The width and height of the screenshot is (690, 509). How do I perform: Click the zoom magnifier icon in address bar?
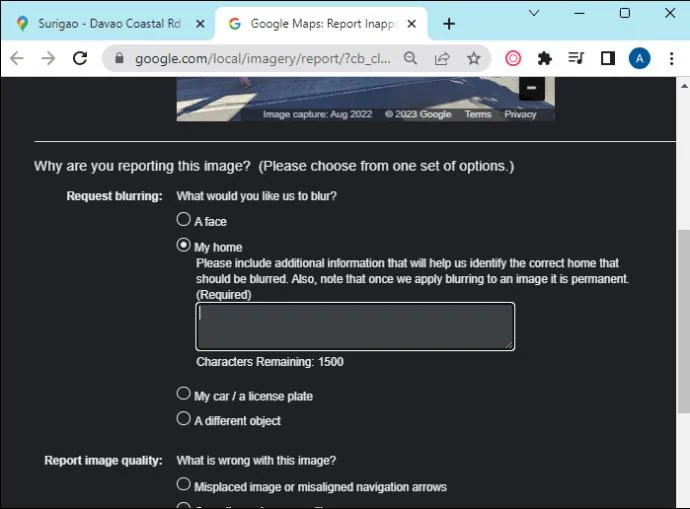click(x=410, y=58)
